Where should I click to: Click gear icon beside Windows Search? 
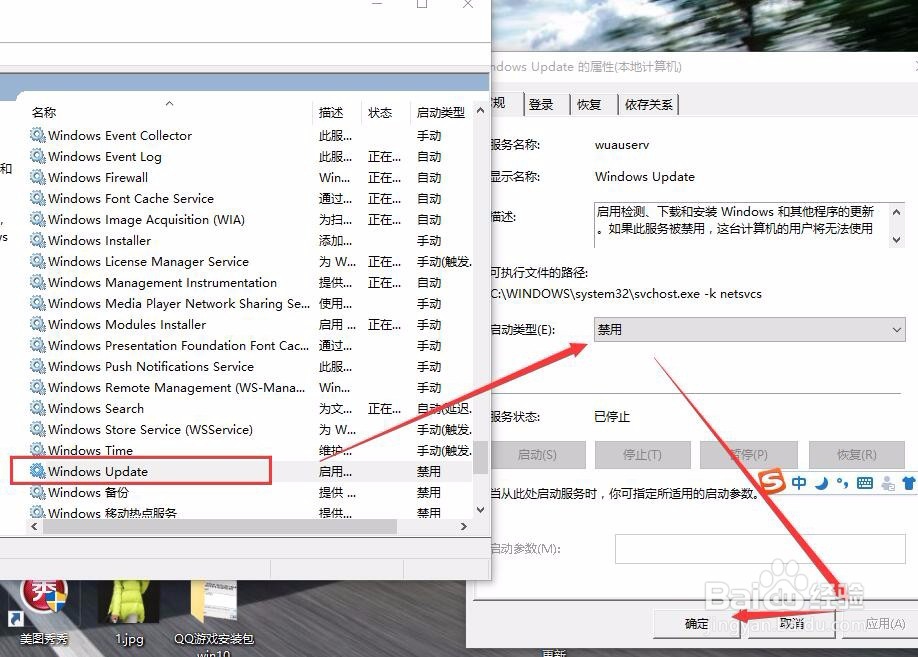coord(38,408)
